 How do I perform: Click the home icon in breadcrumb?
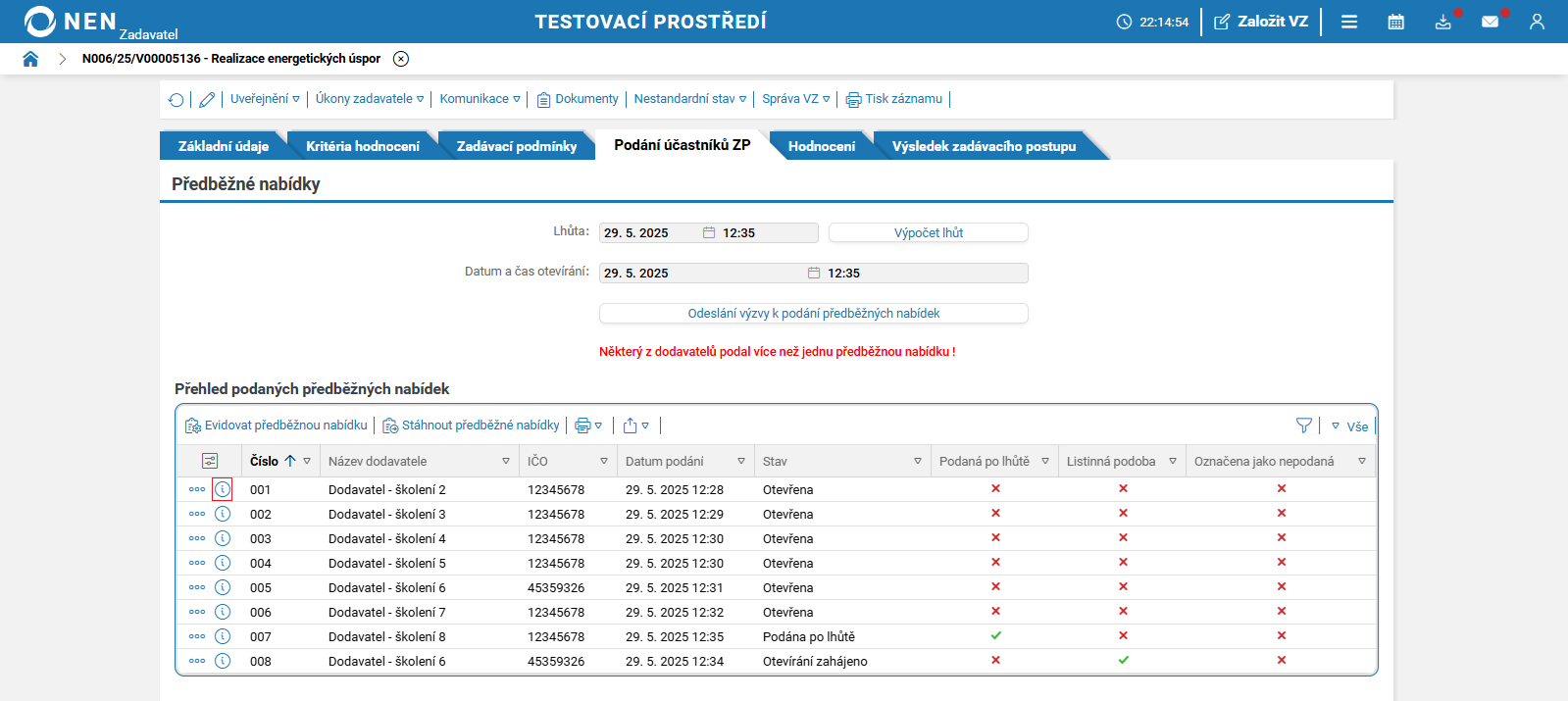tap(30, 59)
